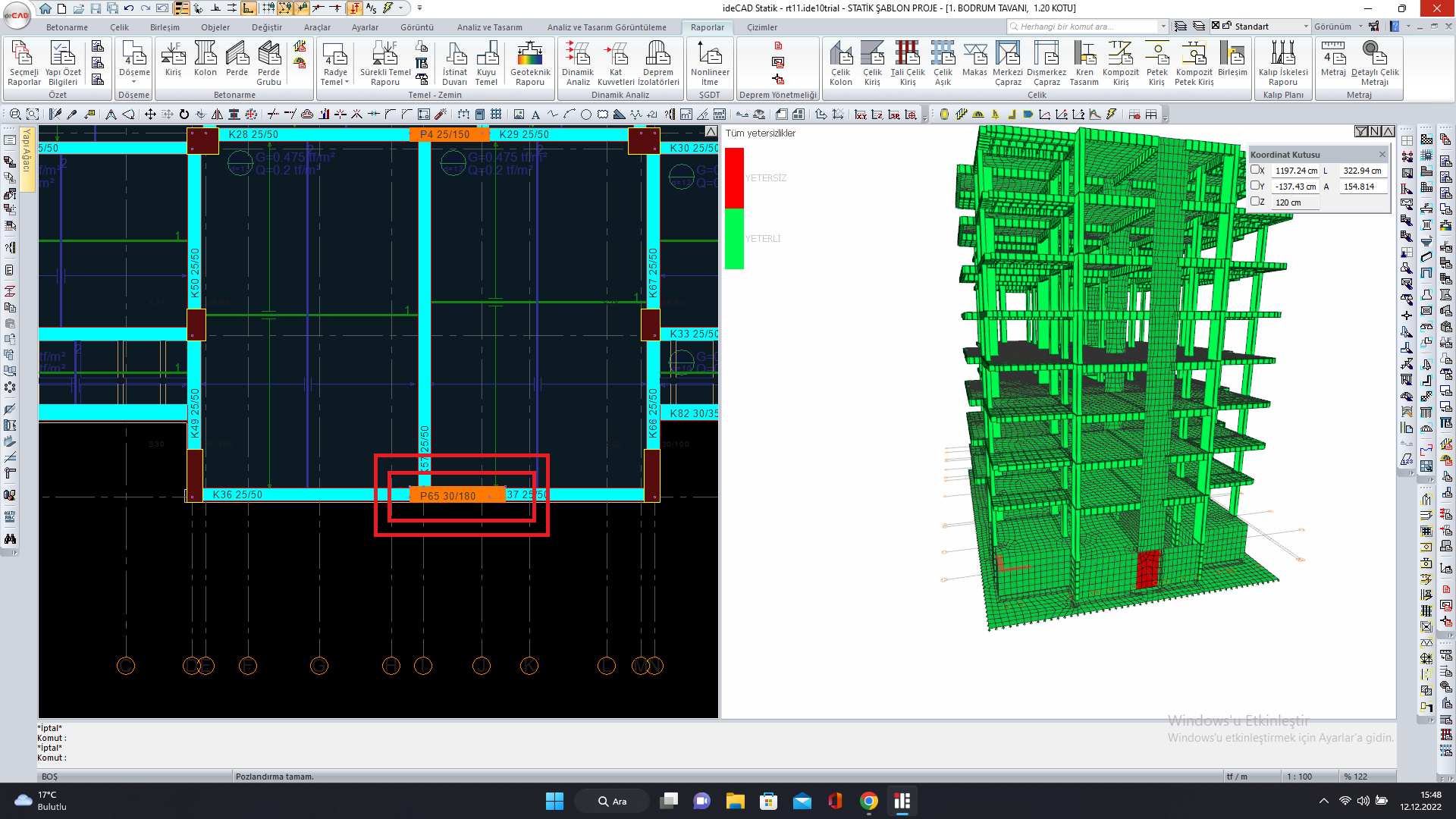
Task: Generate the Kiriş reinforcement report
Action: pyautogui.click(x=173, y=59)
